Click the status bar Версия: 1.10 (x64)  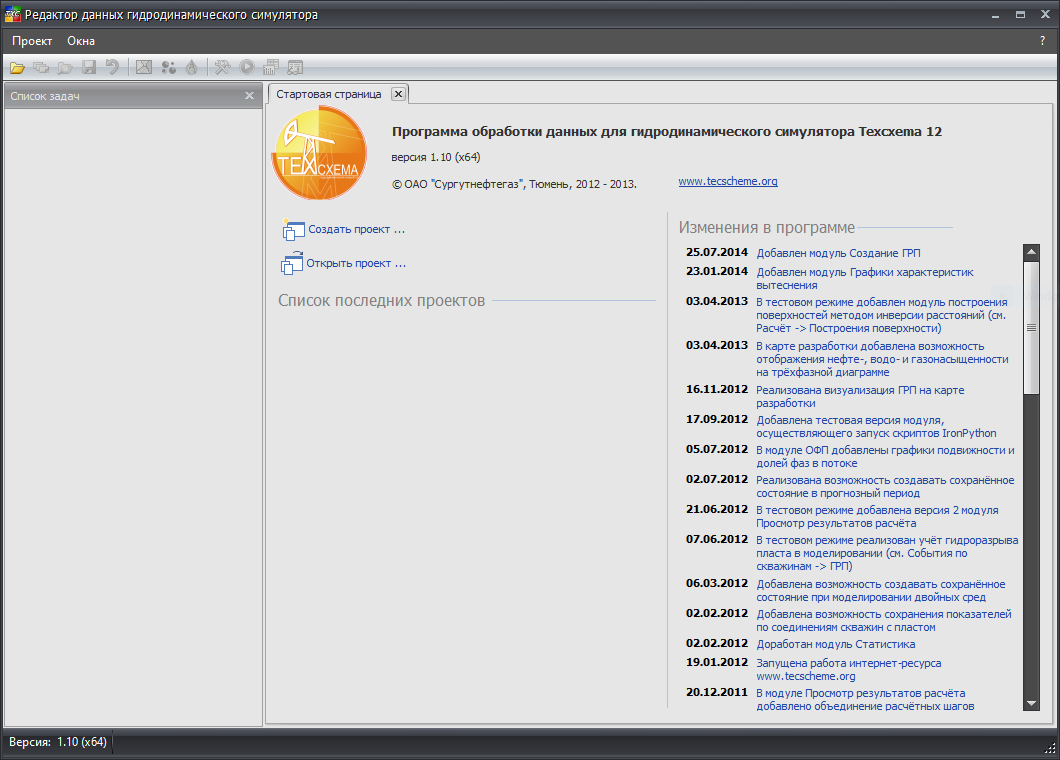[57, 742]
